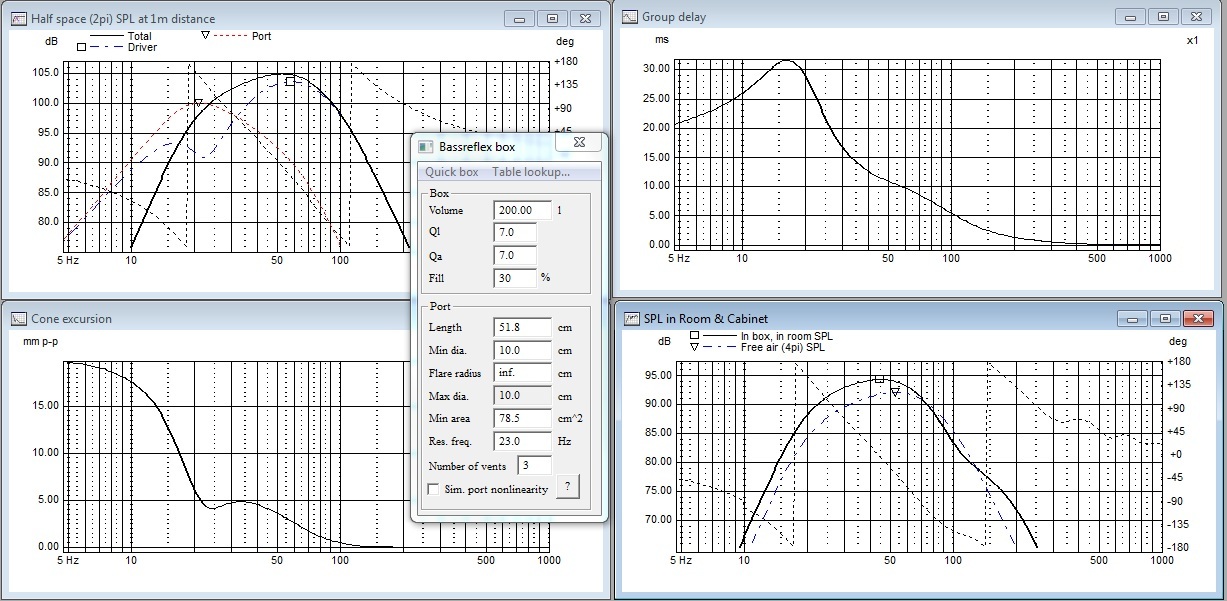Open the Table lookup... menu

click(x=530, y=172)
